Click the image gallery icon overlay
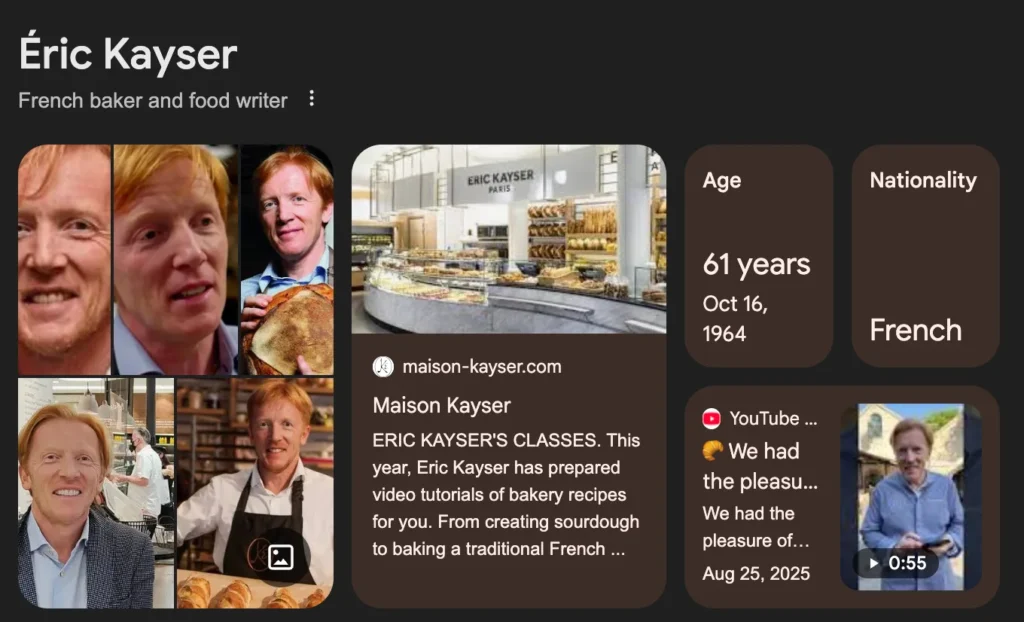The width and height of the screenshot is (1024, 622). tap(281, 557)
